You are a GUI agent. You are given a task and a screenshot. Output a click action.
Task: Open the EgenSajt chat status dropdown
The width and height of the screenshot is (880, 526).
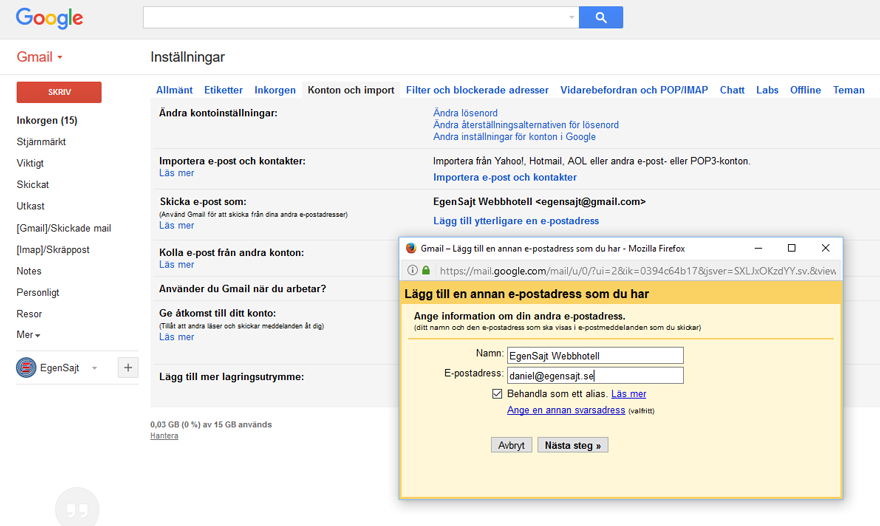(94, 368)
